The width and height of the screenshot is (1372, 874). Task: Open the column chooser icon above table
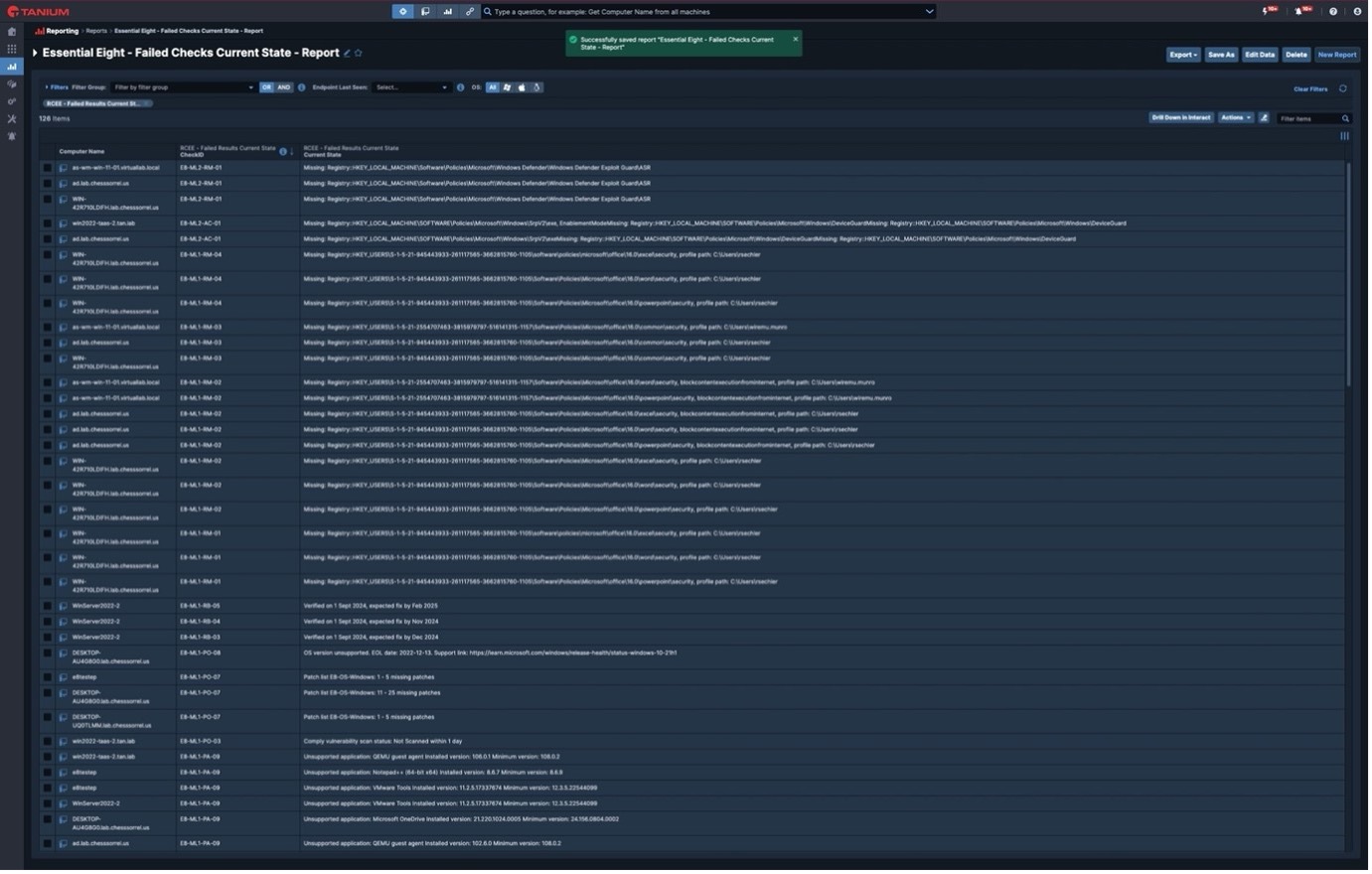pyautogui.click(x=1347, y=137)
